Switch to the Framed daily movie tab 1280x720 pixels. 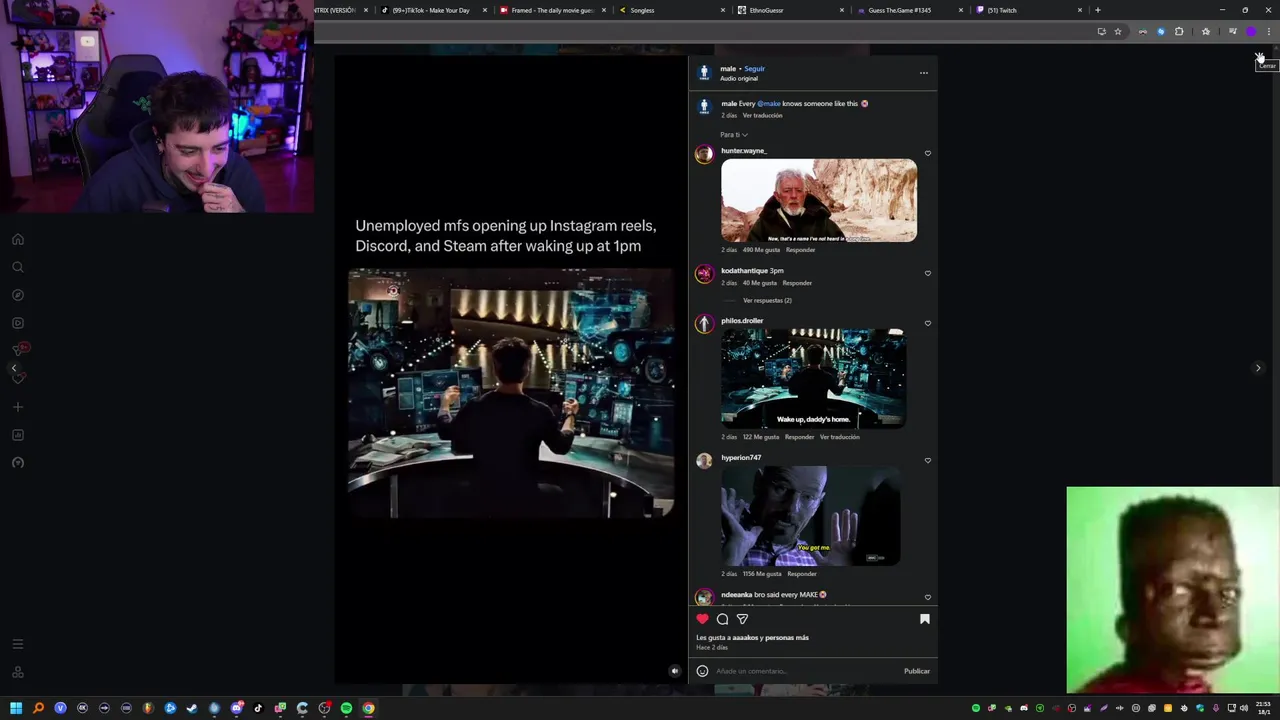pos(553,10)
